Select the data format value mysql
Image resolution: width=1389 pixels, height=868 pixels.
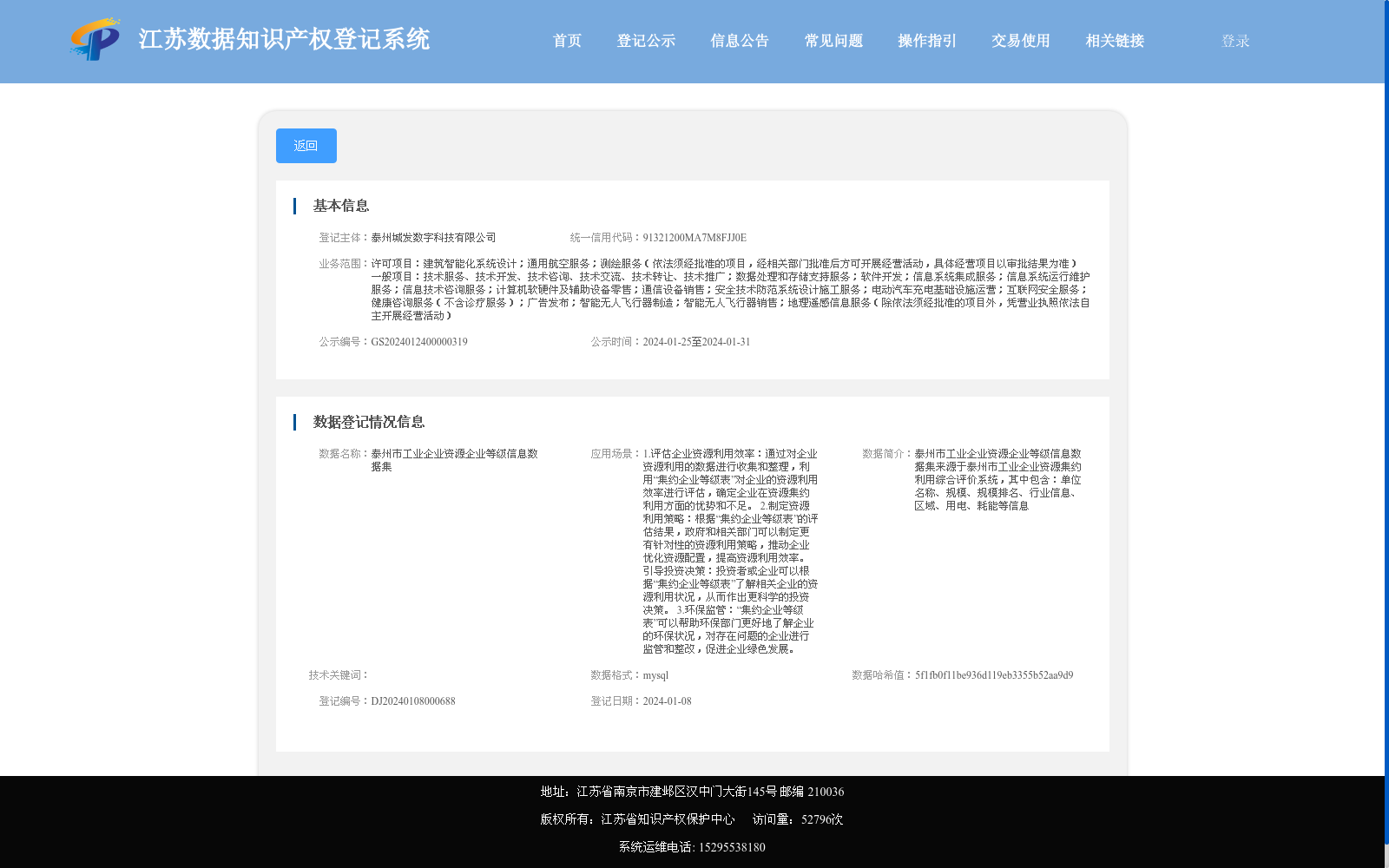[655, 675]
